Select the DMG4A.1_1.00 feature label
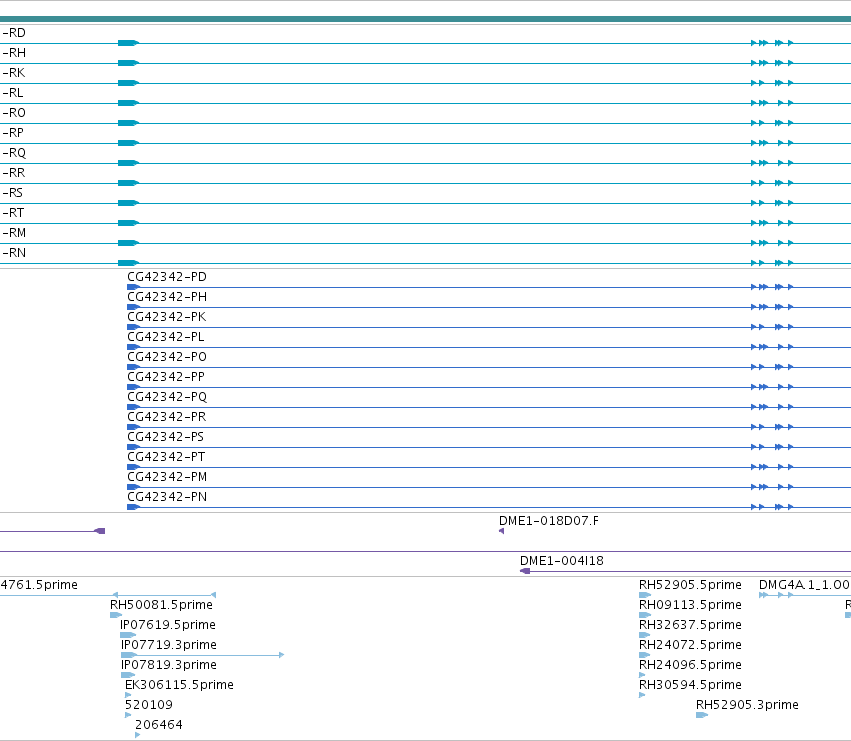This screenshot has height=741, width=851. (x=804, y=585)
